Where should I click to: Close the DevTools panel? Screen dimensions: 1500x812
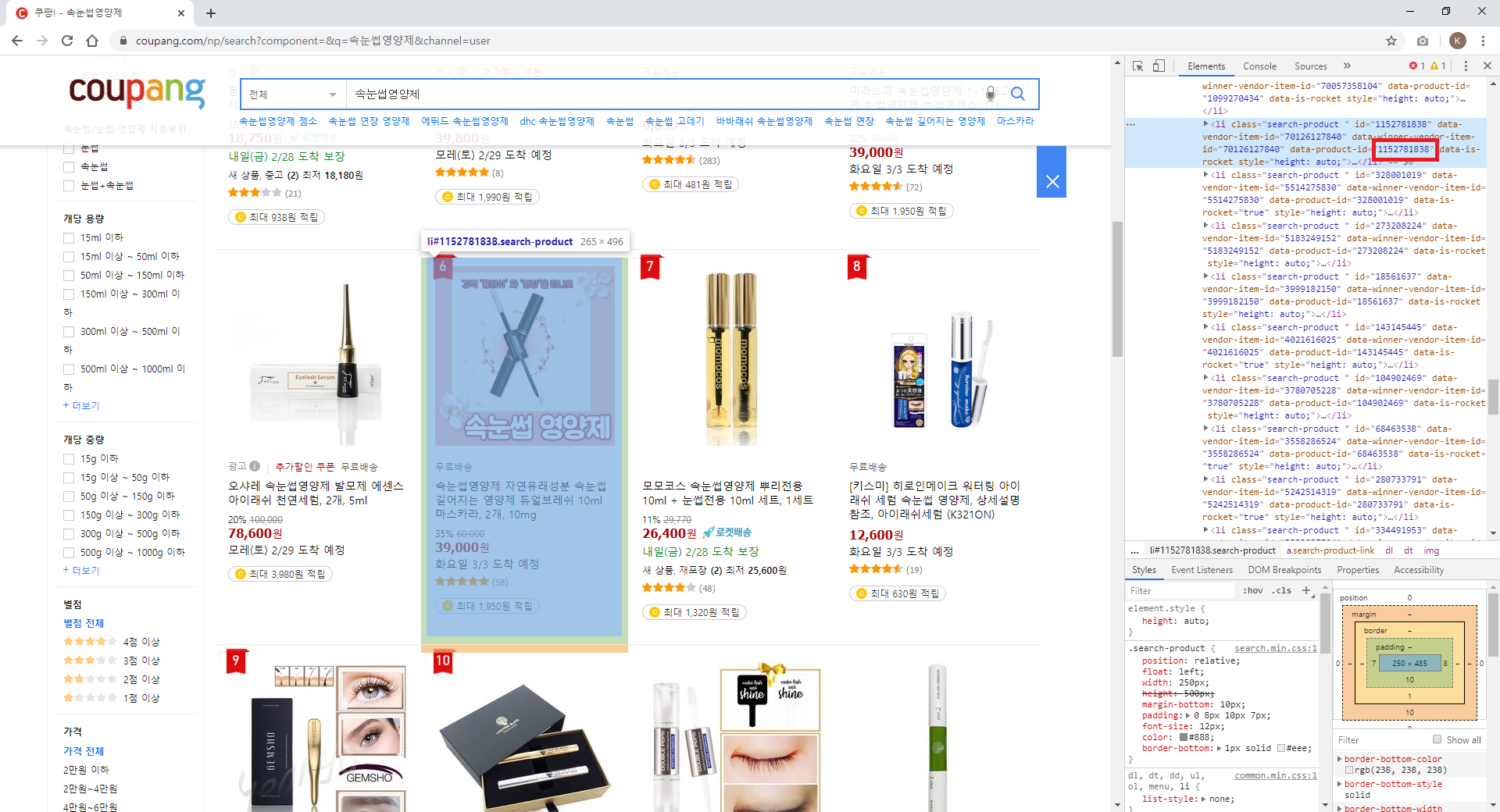pos(1487,66)
